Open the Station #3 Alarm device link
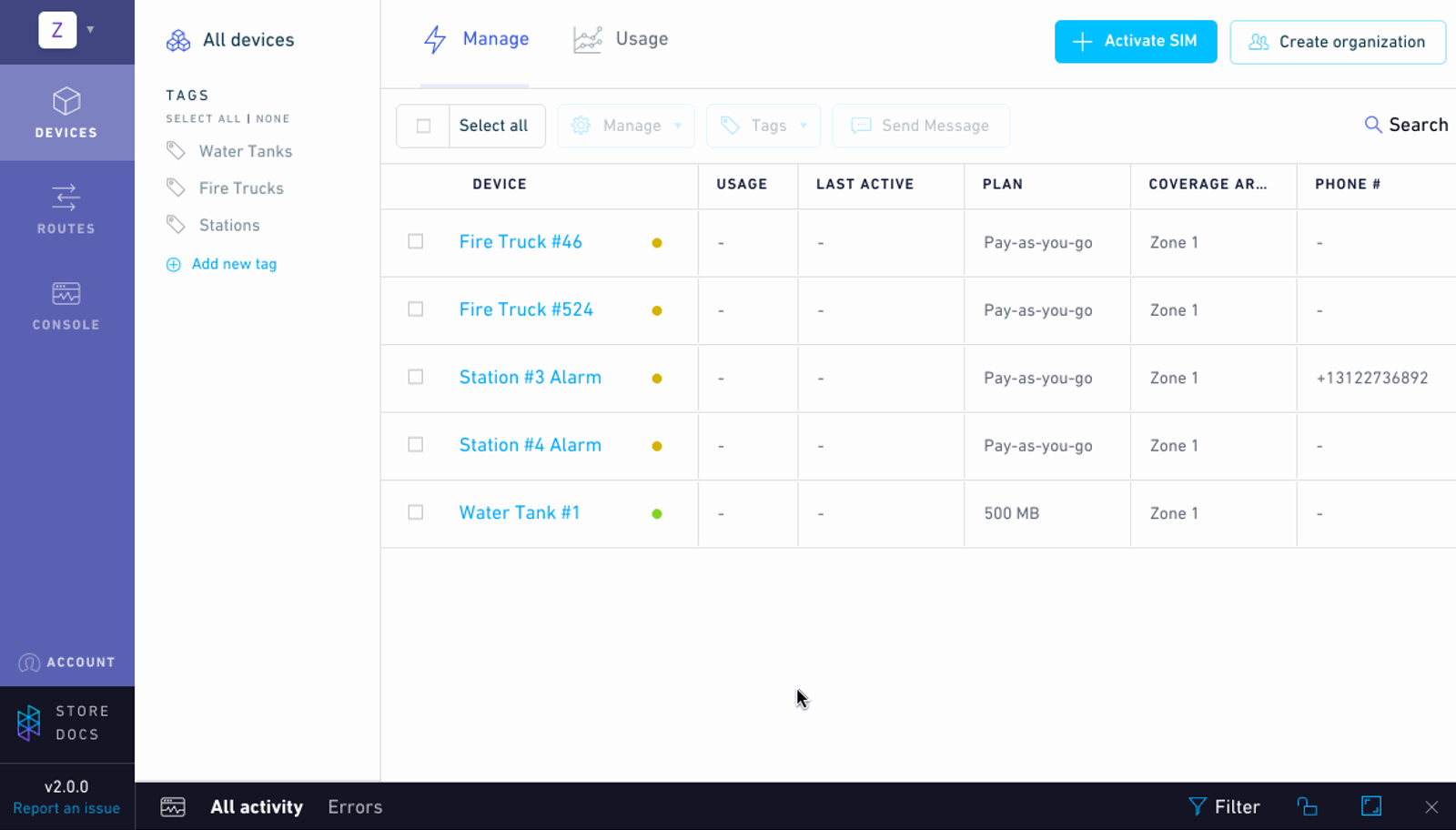Screen dimensions: 1456x830 (530, 377)
